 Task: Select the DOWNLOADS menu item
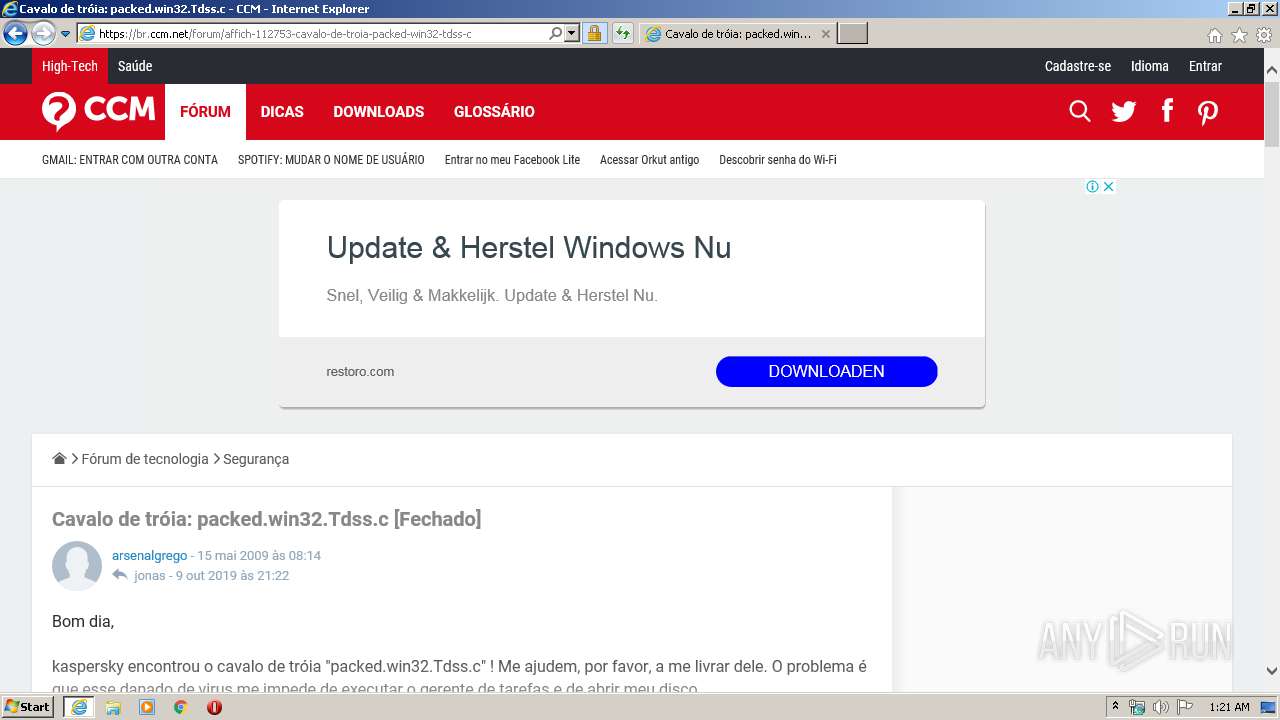(x=379, y=112)
